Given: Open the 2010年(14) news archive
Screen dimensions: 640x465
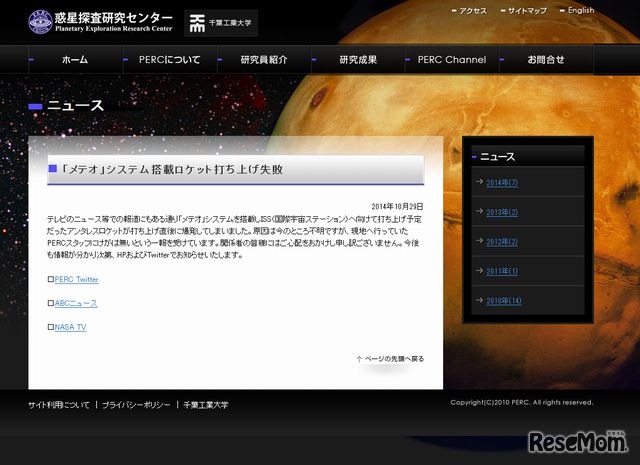Looking at the screenshot, I should [x=504, y=301].
